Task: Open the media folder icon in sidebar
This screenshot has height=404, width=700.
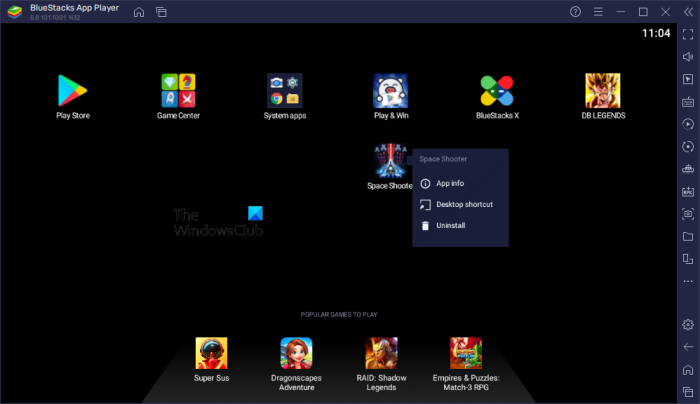Action: point(688,237)
